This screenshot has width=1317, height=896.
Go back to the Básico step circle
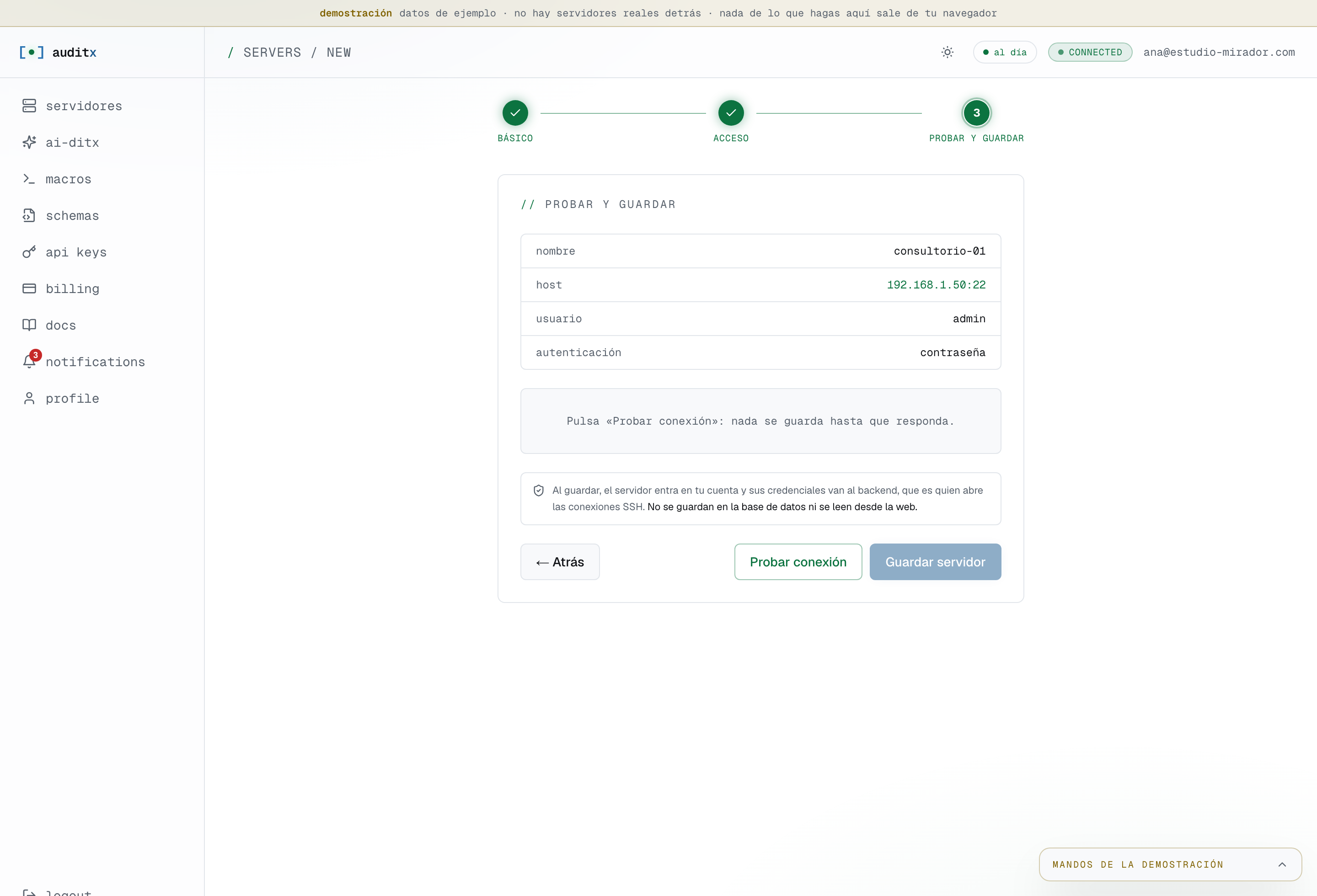click(515, 113)
